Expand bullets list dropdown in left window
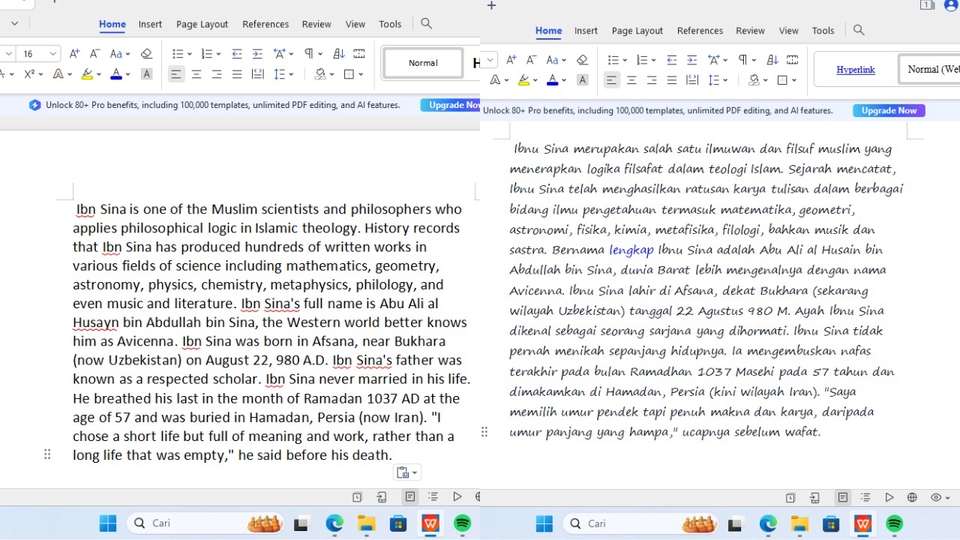 click(x=190, y=54)
